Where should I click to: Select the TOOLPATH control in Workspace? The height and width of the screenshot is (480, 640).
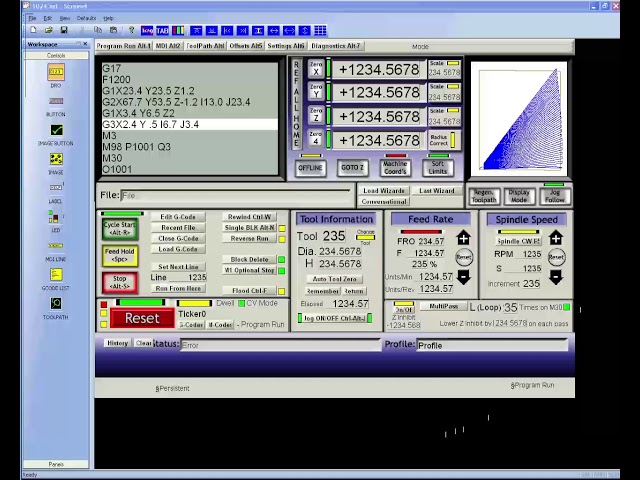point(56,308)
